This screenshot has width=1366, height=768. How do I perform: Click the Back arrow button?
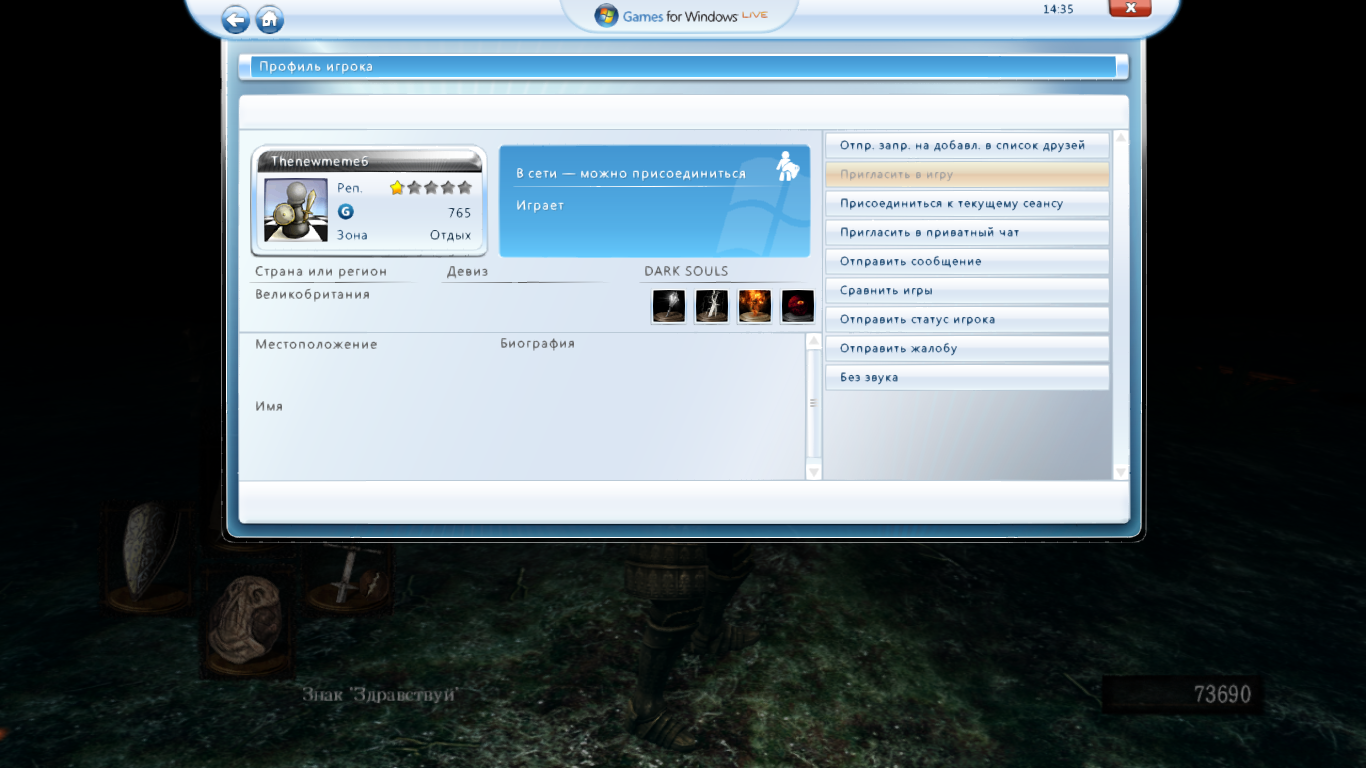pos(236,19)
